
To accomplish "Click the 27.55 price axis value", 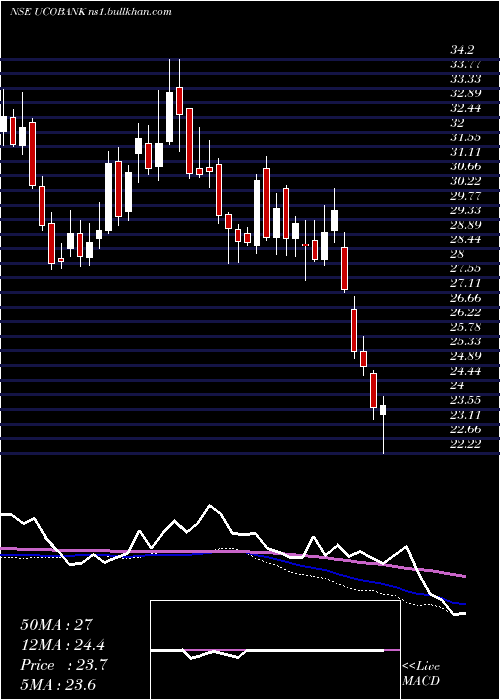I will [x=465, y=268].
